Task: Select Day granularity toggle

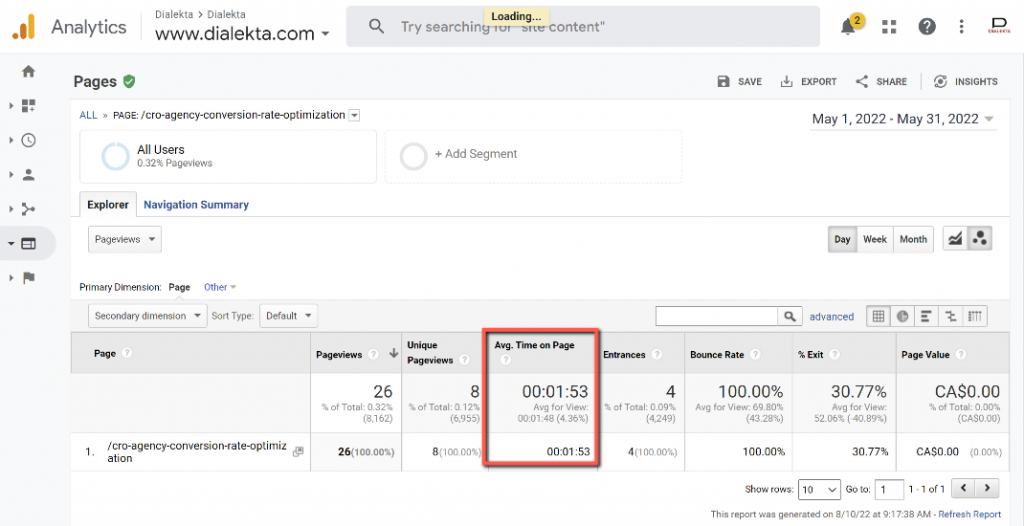Action: coord(842,239)
